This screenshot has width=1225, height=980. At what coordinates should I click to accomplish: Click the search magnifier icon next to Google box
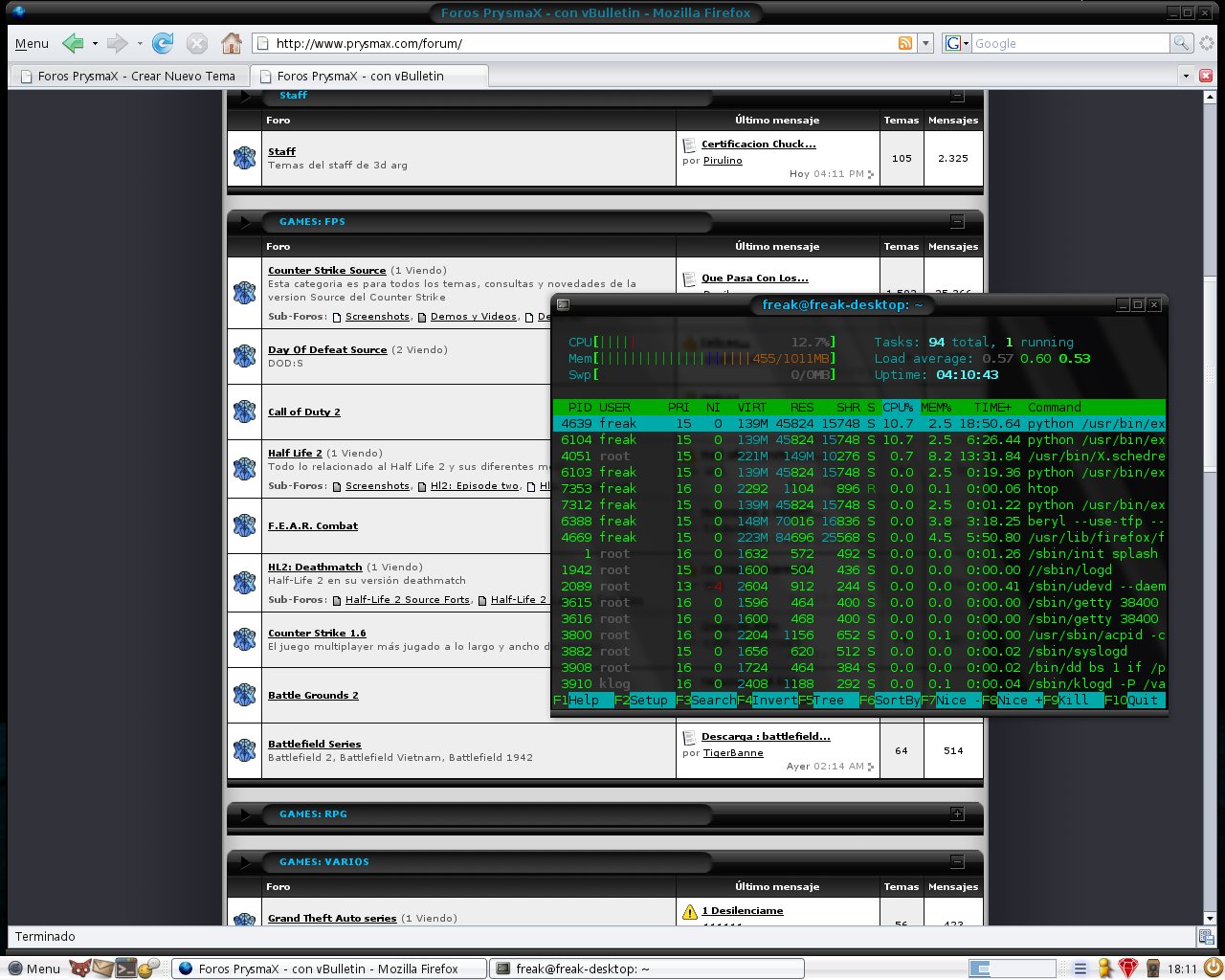click(1182, 43)
